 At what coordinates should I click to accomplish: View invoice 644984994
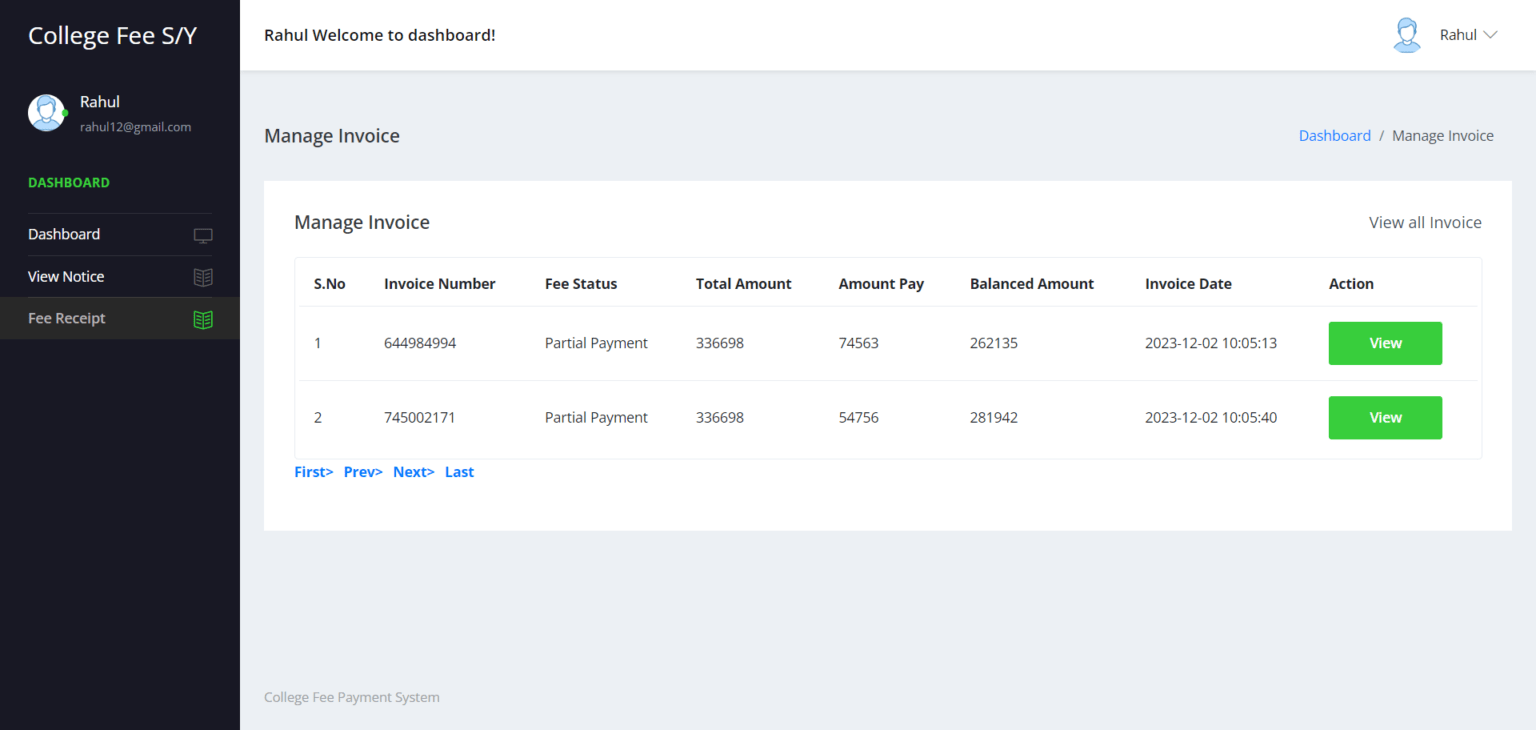[x=1384, y=343]
